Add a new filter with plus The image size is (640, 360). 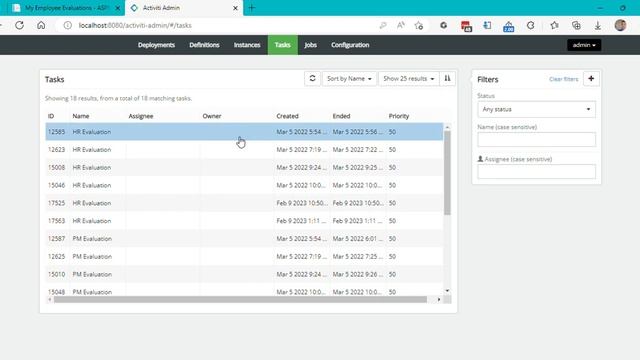(591, 78)
